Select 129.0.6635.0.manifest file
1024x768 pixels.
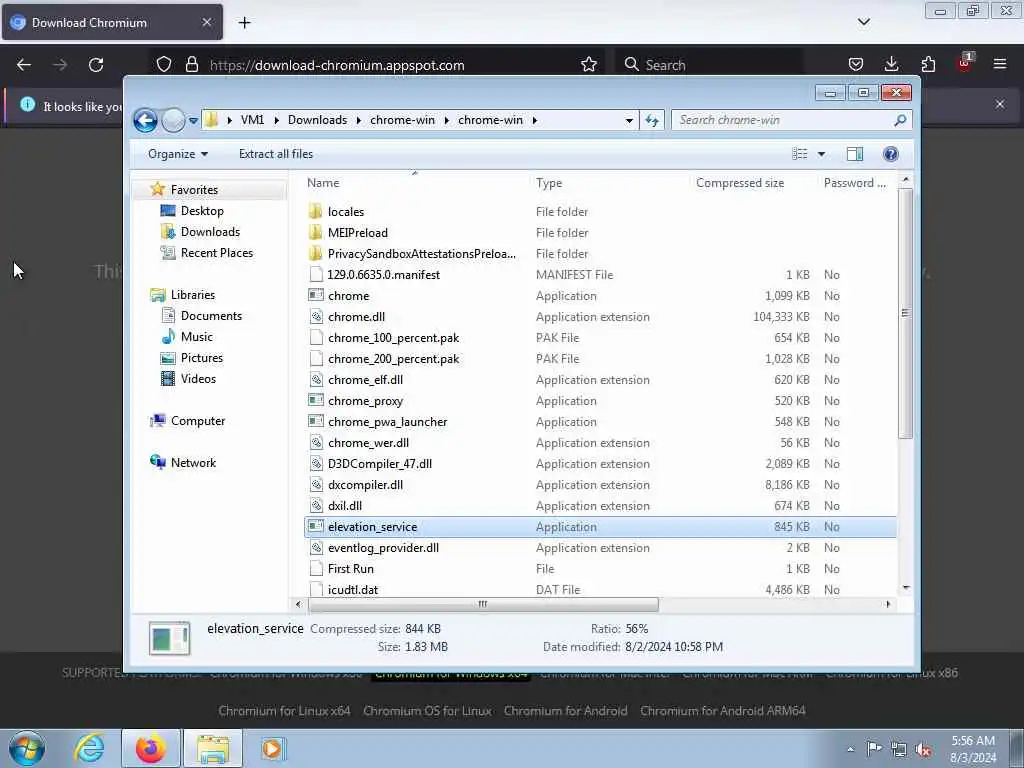pos(384,275)
